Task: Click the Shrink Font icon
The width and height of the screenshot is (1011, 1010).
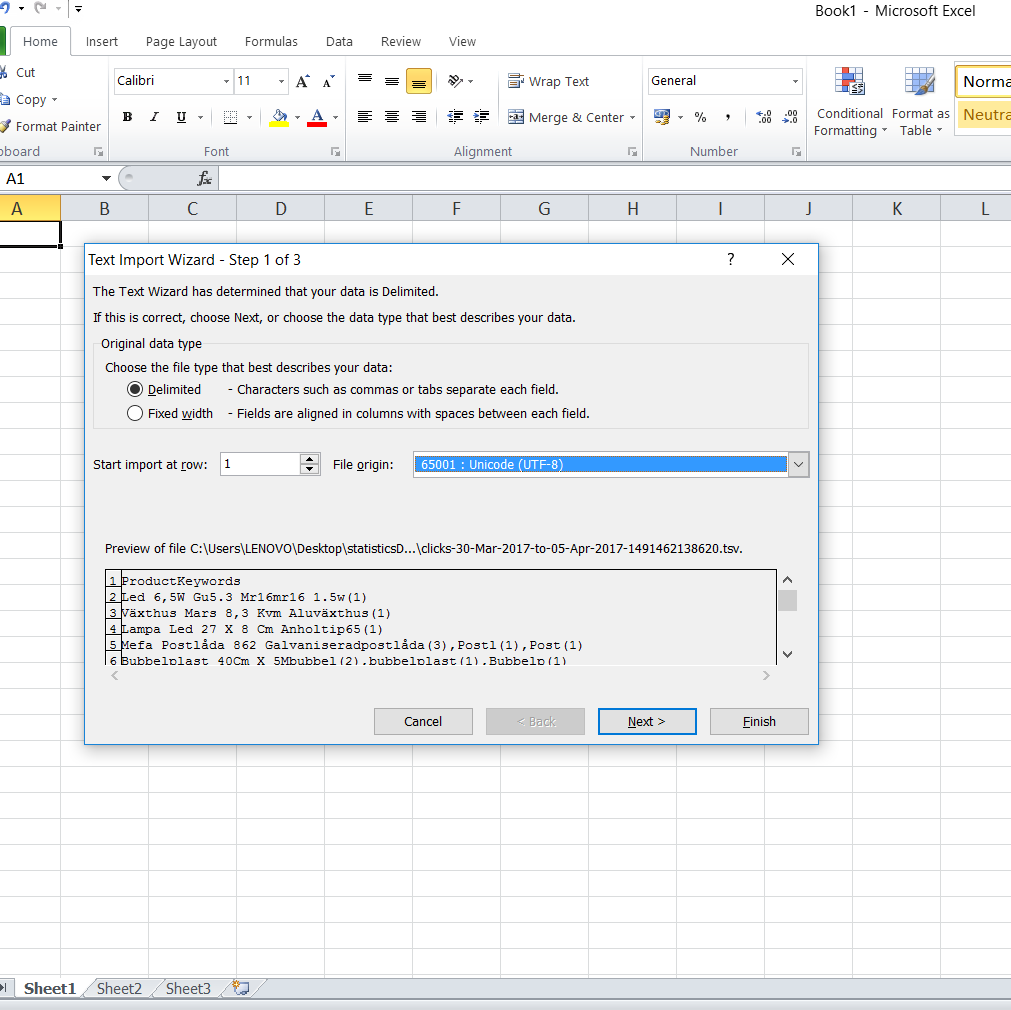Action: pyautogui.click(x=329, y=81)
